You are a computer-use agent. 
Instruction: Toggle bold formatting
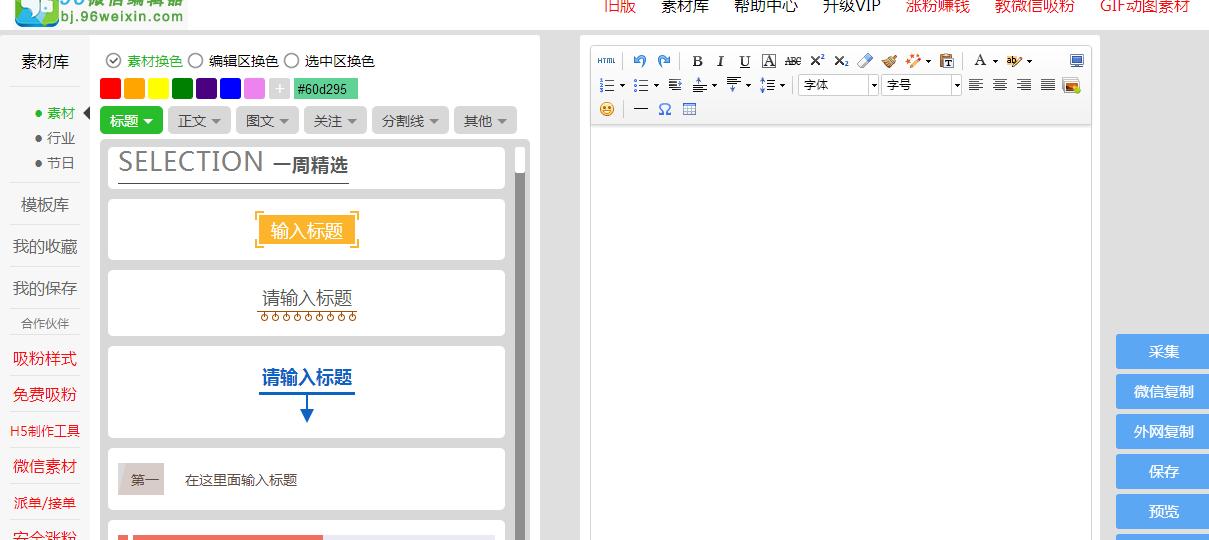697,61
